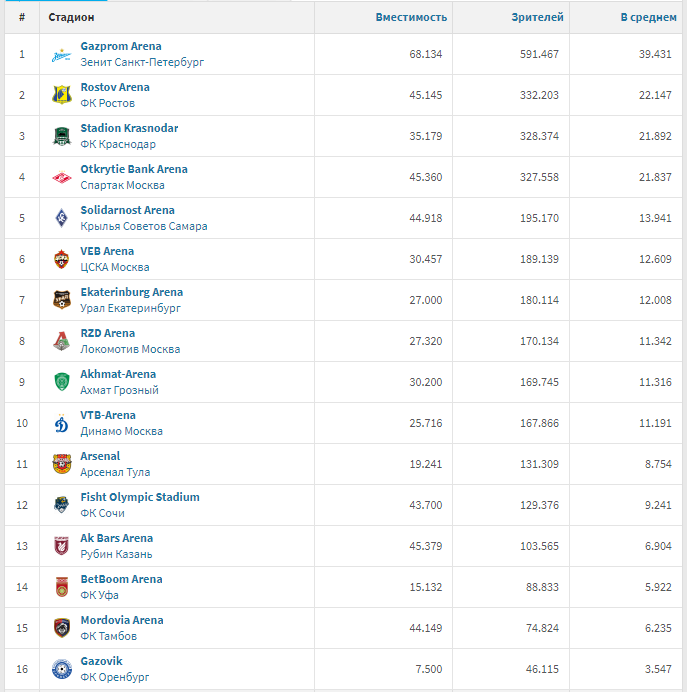Click the Akhmat Grozny club crest
The width and height of the screenshot is (687, 692).
(x=62, y=383)
